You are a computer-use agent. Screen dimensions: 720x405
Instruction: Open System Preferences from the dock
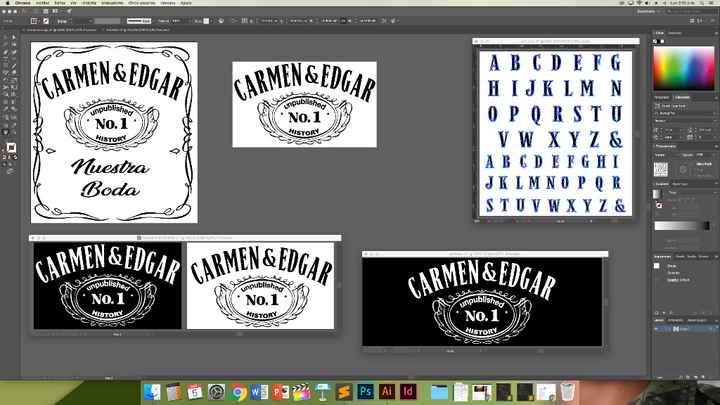[x=216, y=392]
